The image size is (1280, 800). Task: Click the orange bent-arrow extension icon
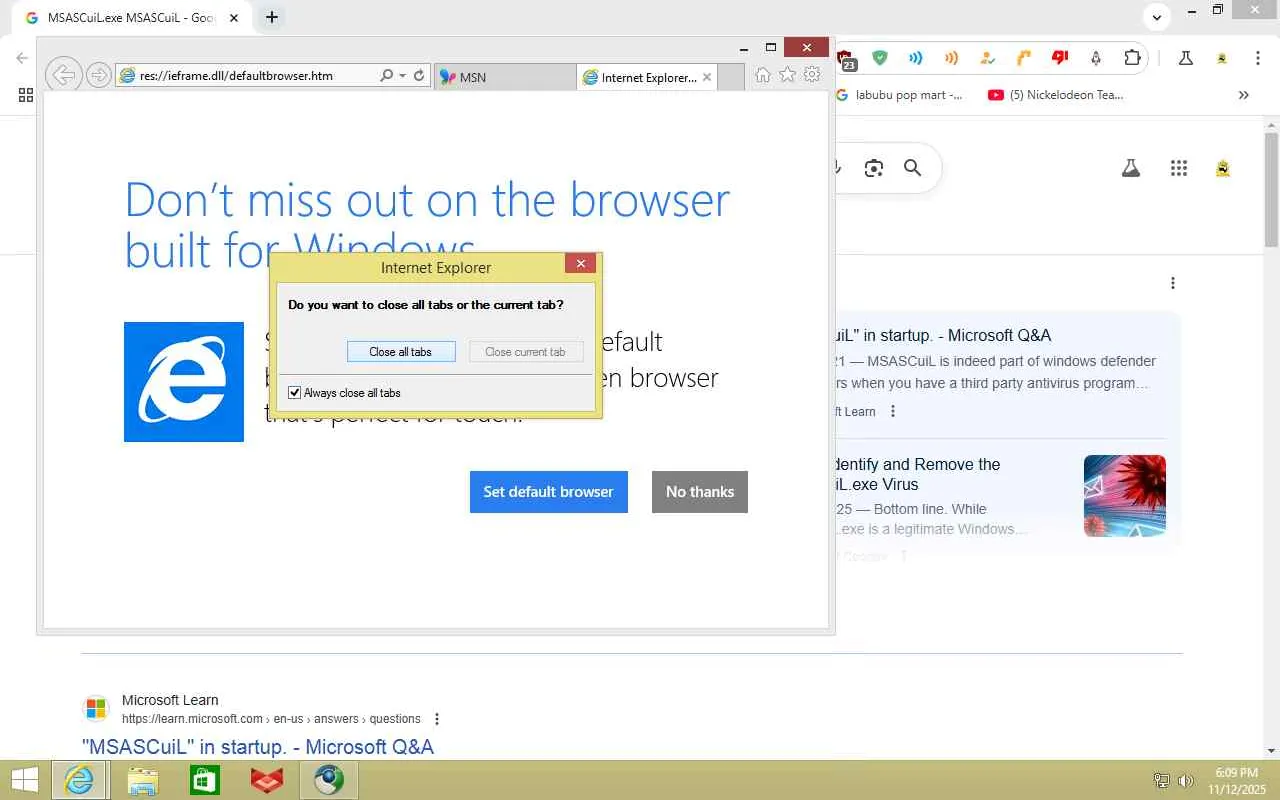point(1023,58)
